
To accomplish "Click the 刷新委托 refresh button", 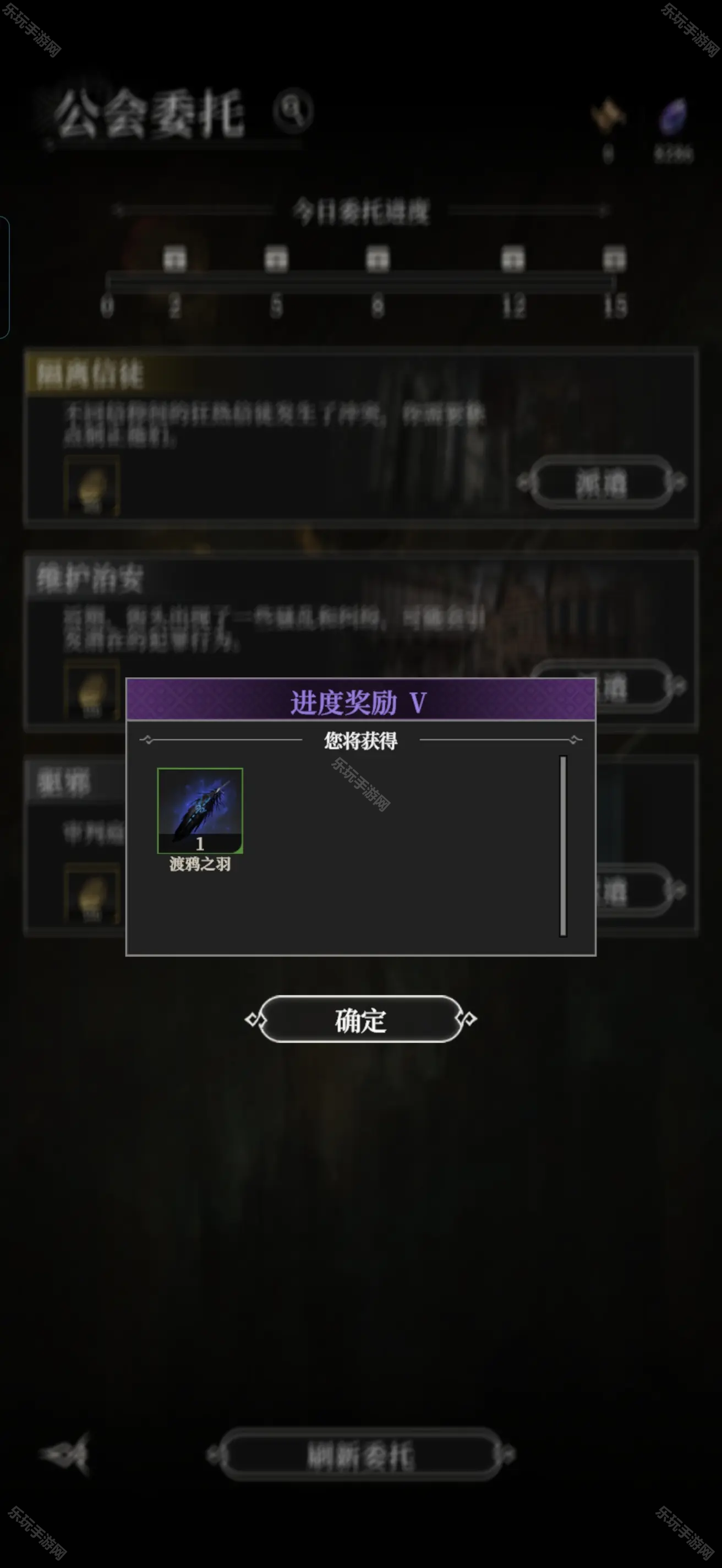I will (360, 1455).
